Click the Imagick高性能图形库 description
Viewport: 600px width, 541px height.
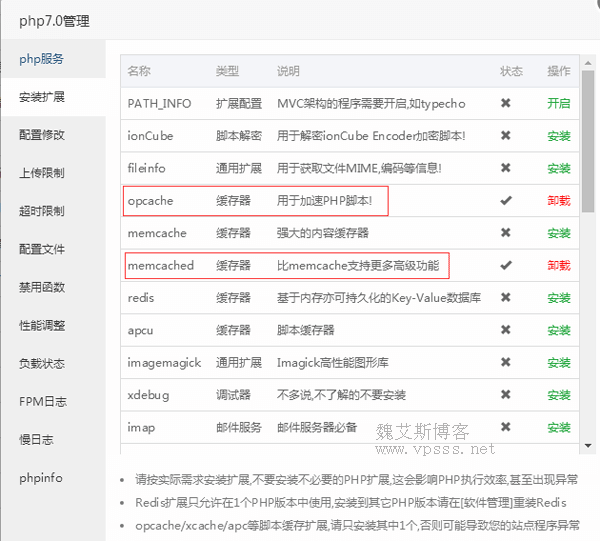point(333,363)
